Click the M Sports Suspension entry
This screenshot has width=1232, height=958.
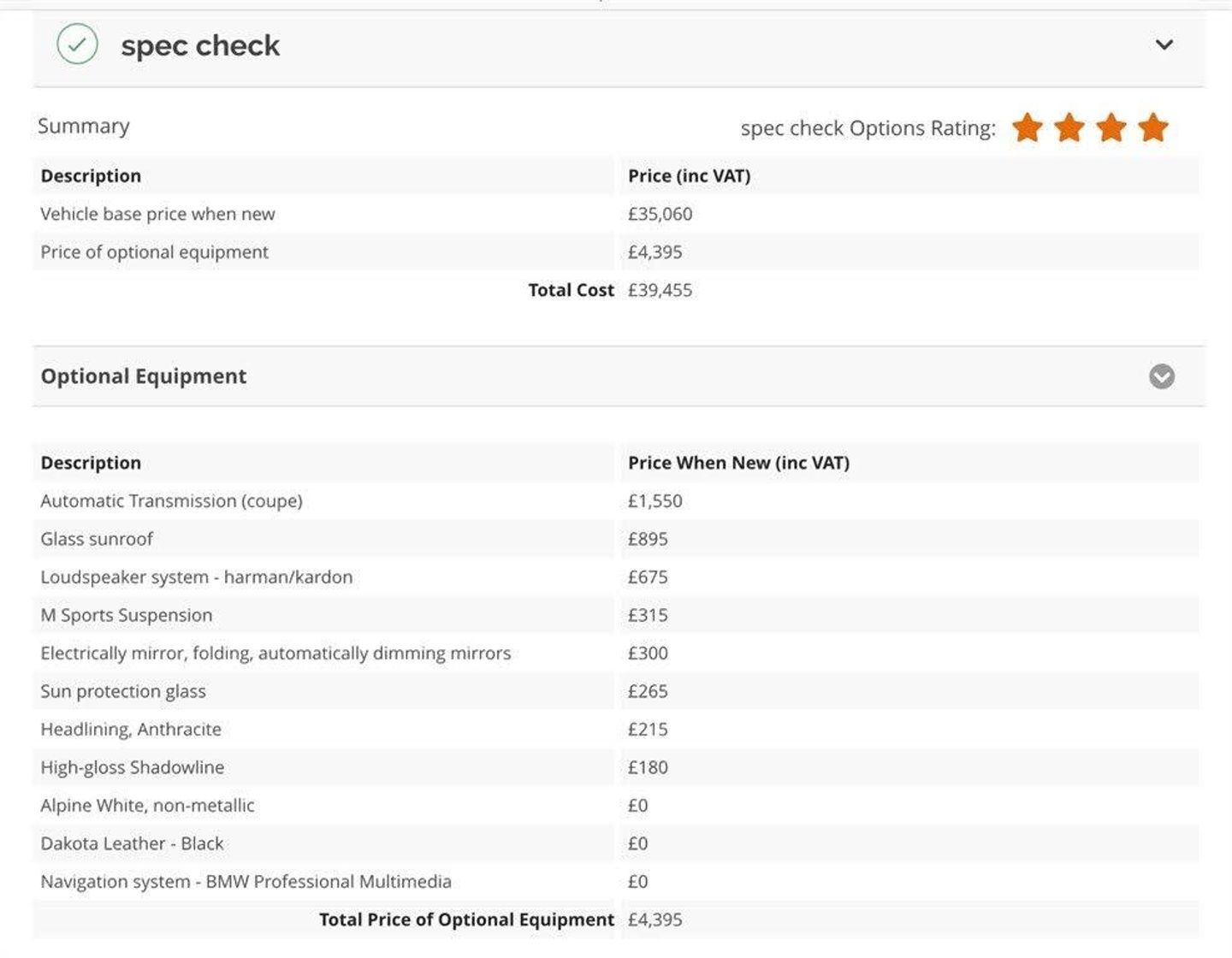coord(127,615)
